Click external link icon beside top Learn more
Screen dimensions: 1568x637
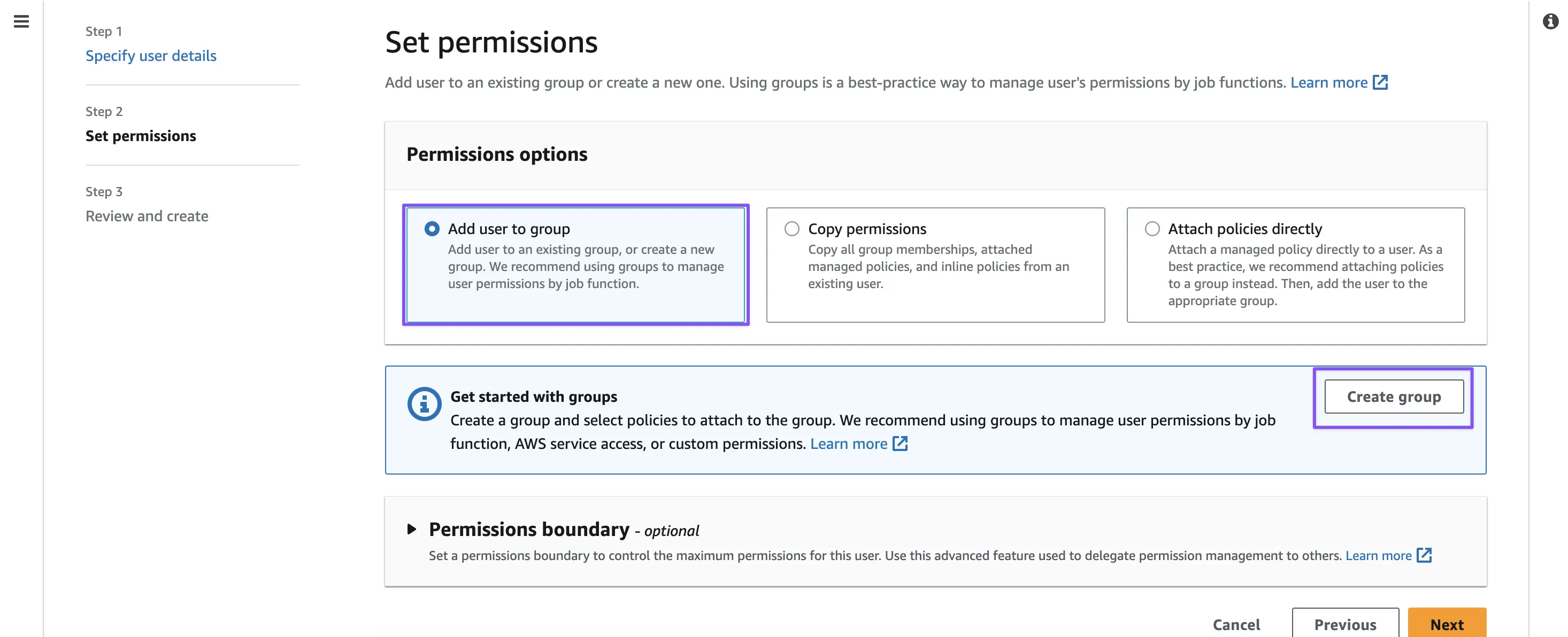click(x=1380, y=82)
